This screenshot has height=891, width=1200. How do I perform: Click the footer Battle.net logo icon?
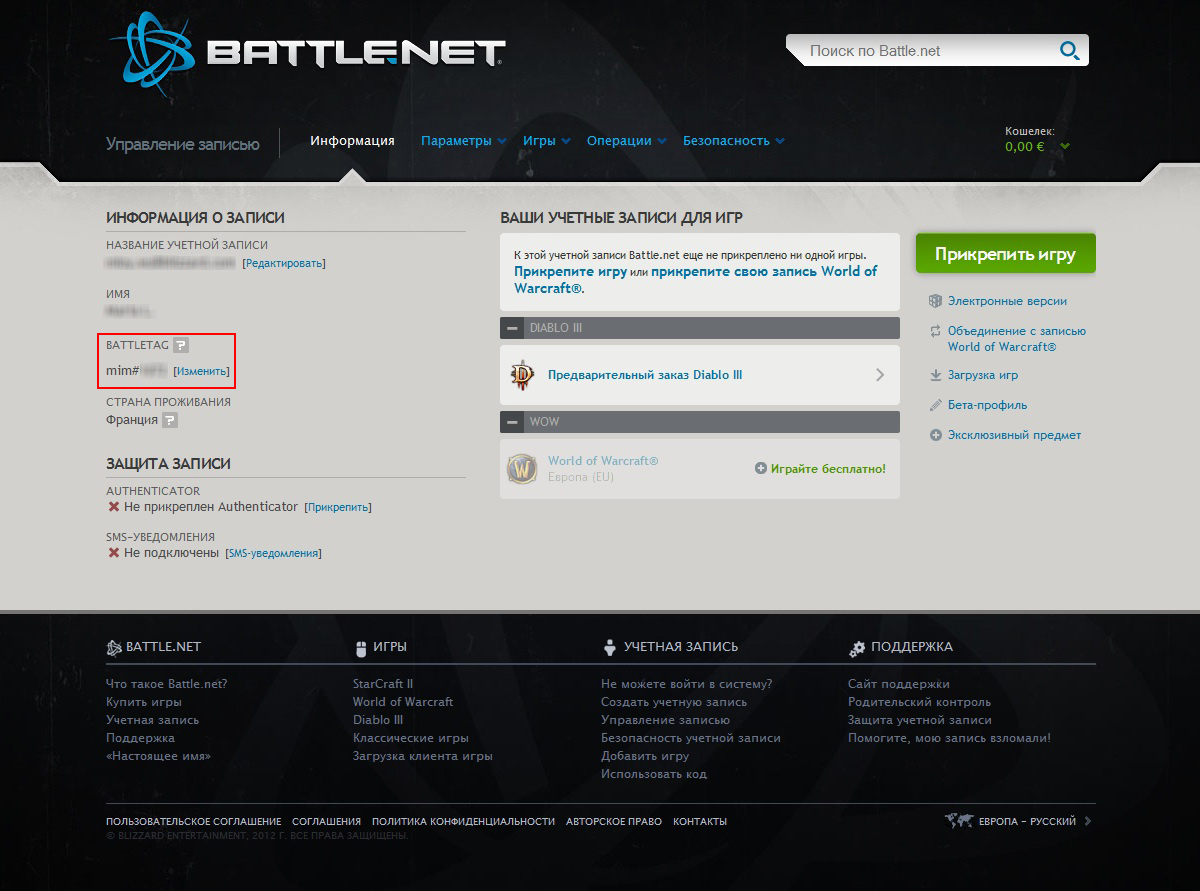pyautogui.click(x=114, y=647)
